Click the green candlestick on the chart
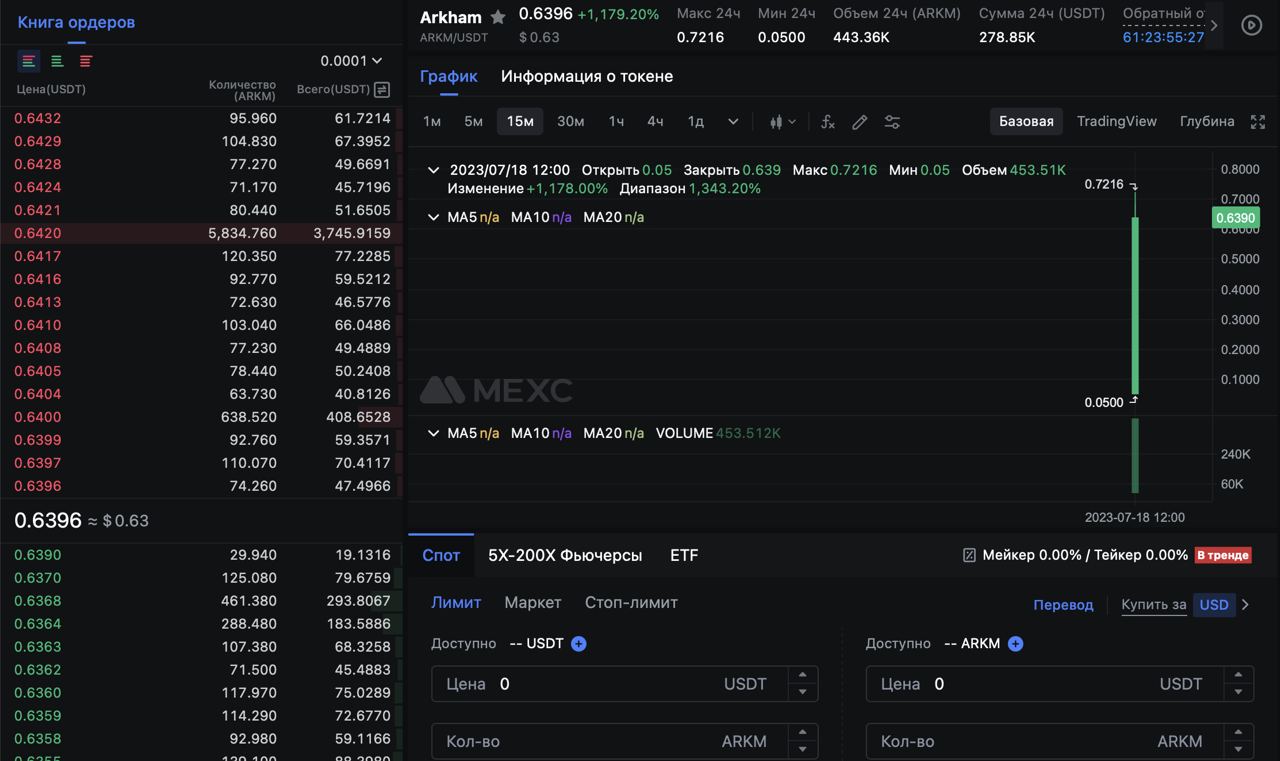Image resolution: width=1280 pixels, height=761 pixels. point(1135,305)
